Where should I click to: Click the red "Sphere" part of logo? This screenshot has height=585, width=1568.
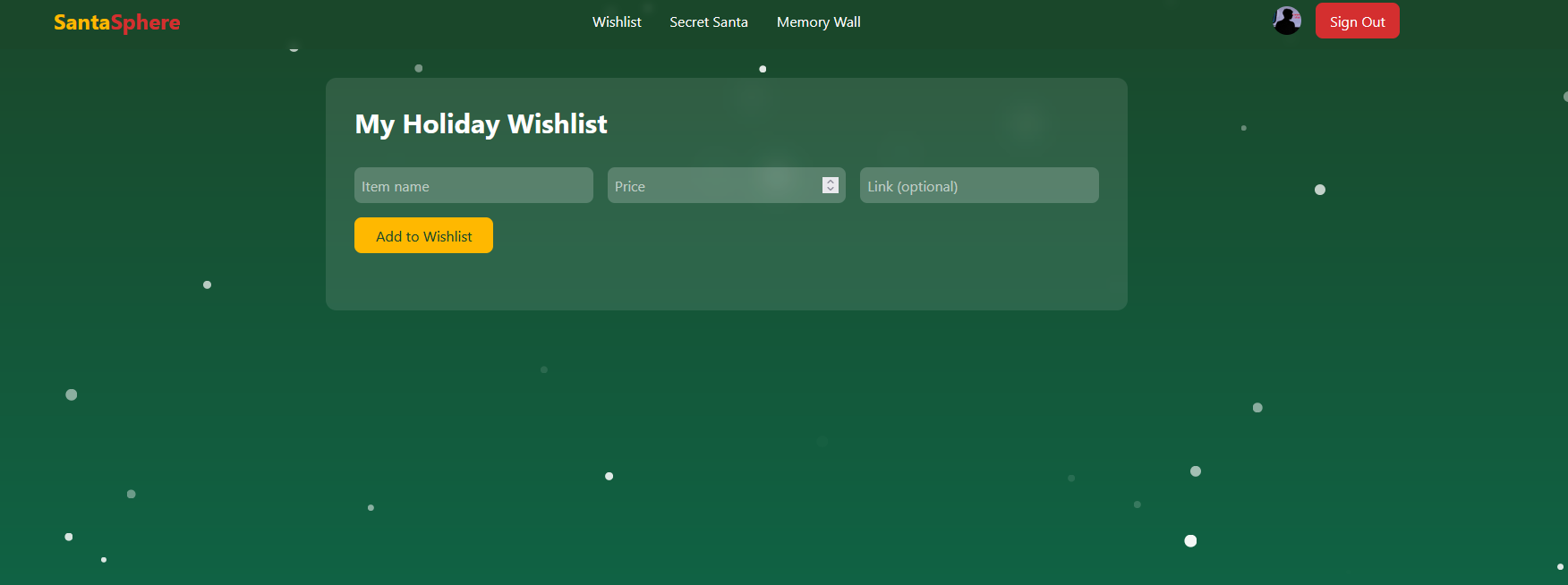[146, 23]
